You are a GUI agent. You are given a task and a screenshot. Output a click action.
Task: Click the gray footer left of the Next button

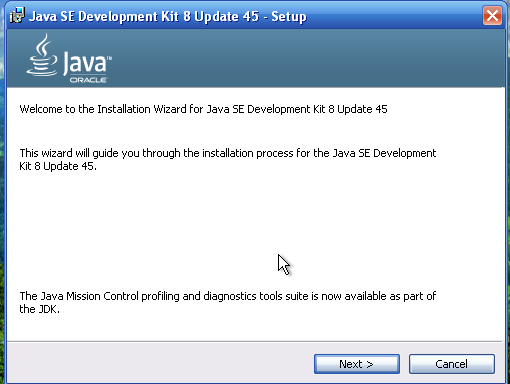click(x=160, y=363)
